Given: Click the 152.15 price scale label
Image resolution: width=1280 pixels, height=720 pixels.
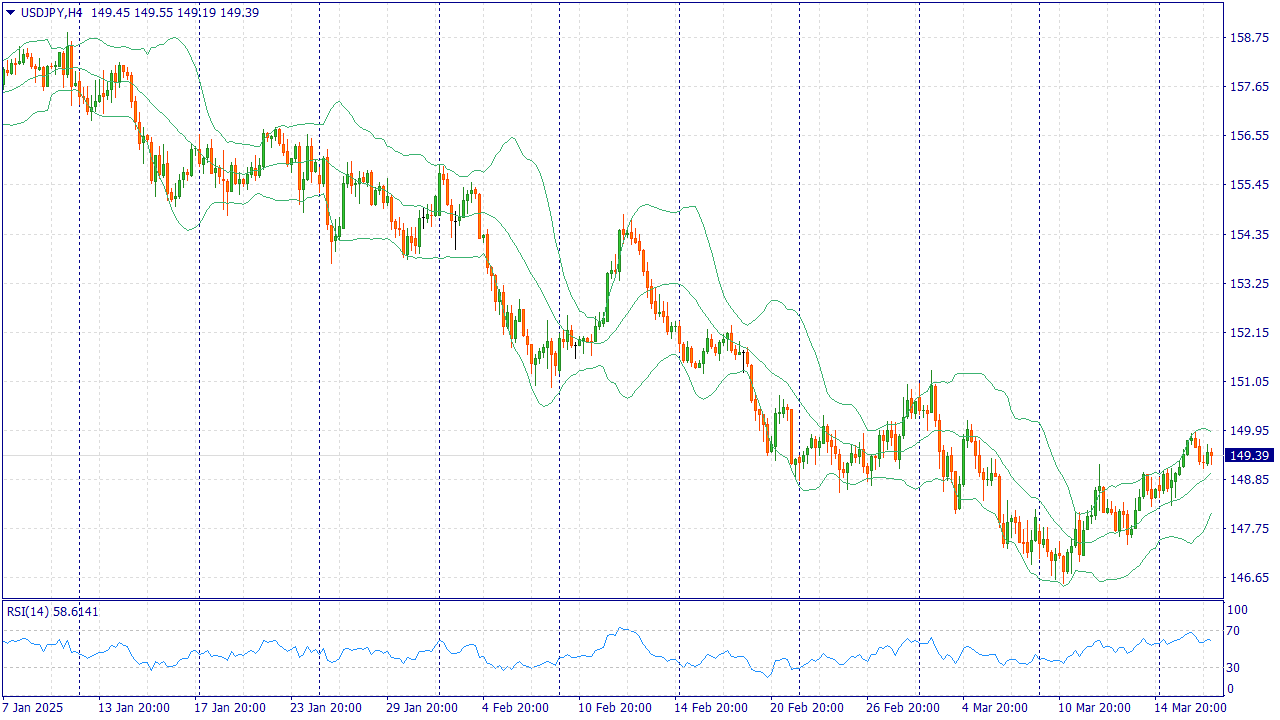Looking at the screenshot, I should (x=1248, y=333).
